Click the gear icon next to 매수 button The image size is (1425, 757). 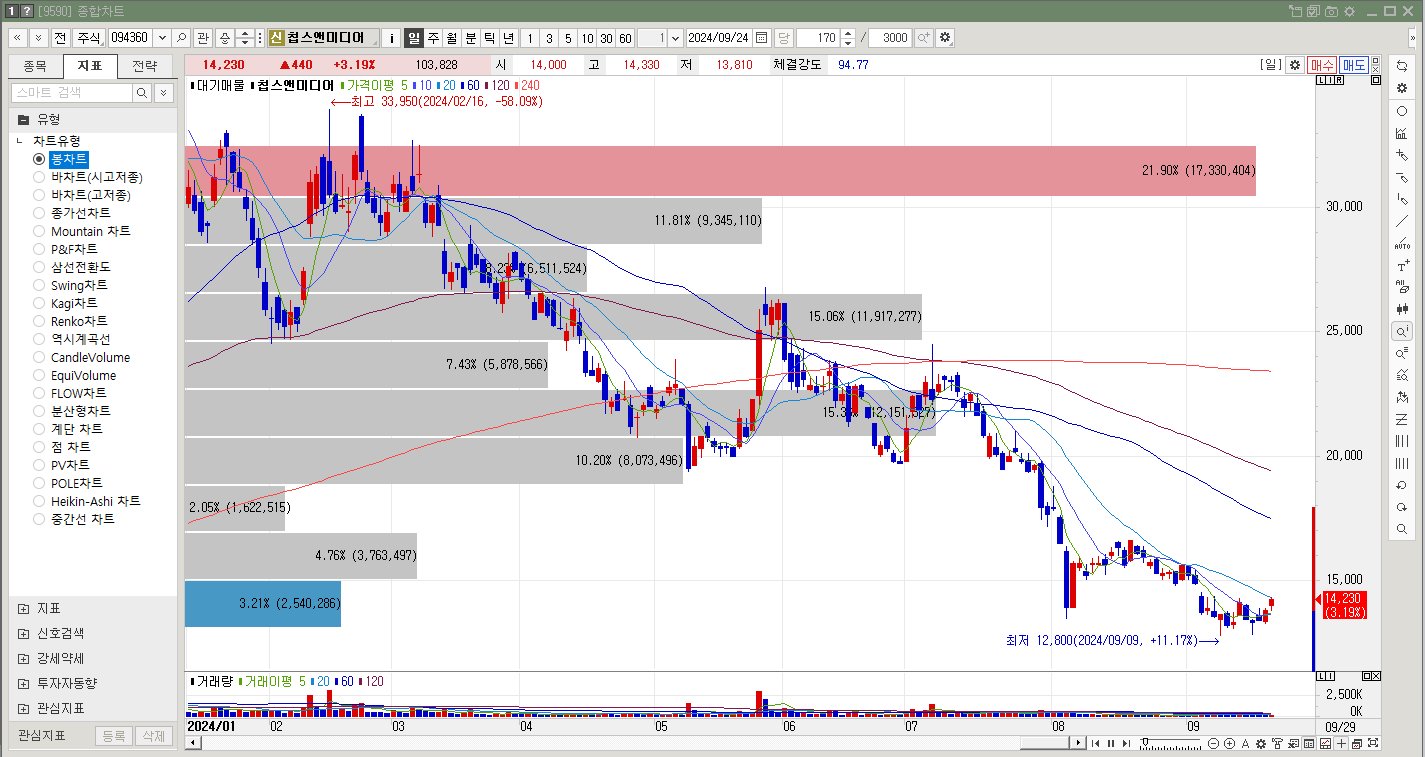pos(1295,65)
